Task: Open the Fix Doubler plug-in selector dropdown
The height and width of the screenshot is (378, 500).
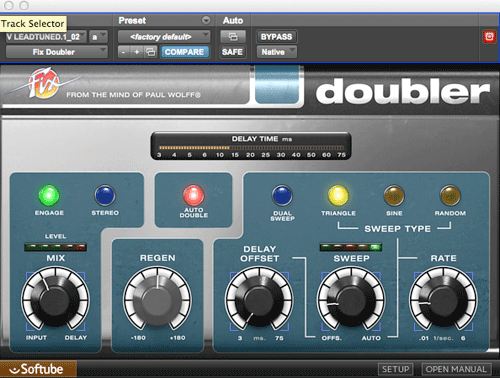Action: tap(57, 52)
